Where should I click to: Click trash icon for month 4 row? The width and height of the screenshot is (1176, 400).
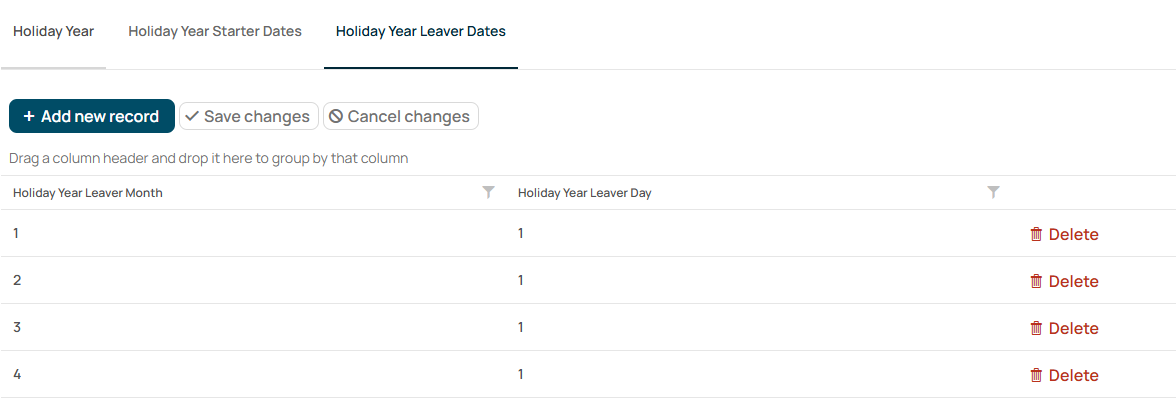(1036, 375)
